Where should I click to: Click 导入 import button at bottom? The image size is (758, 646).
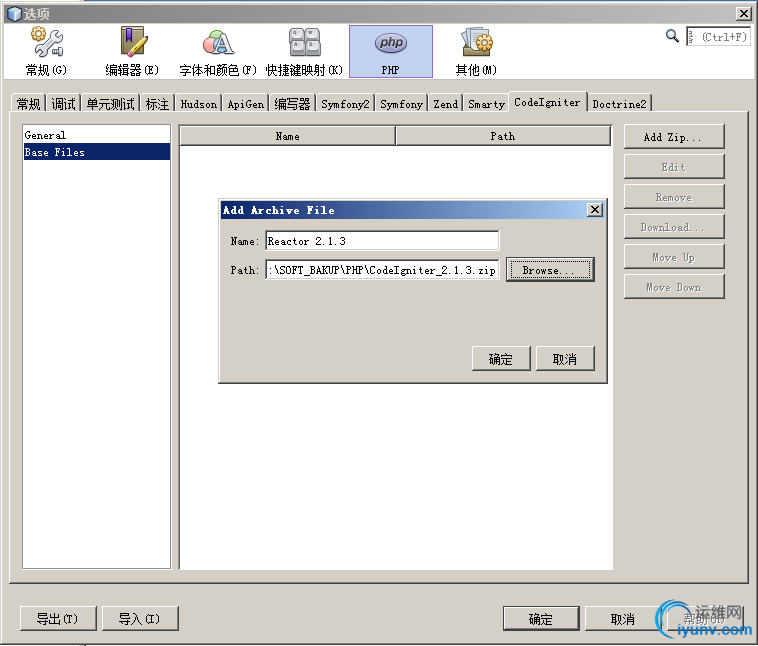click(140, 618)
